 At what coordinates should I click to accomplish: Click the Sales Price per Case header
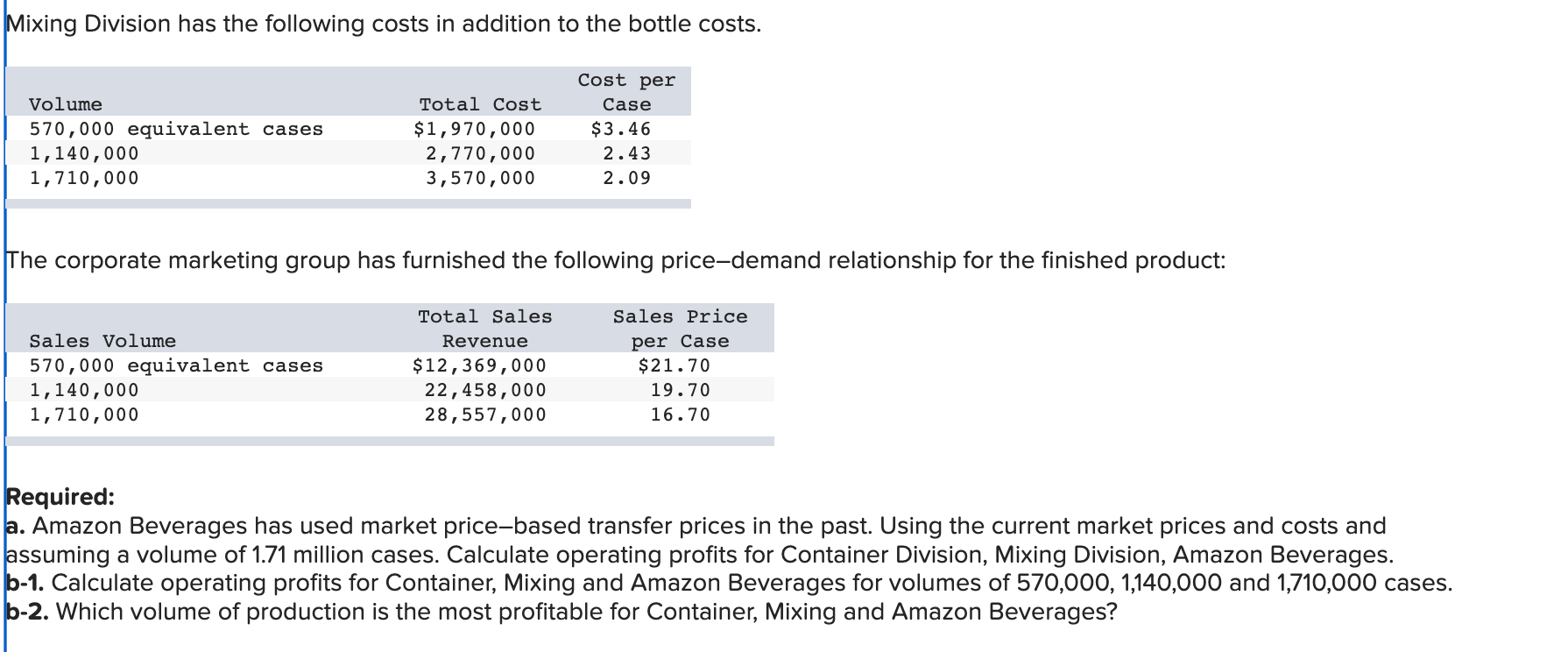point(680,329)
